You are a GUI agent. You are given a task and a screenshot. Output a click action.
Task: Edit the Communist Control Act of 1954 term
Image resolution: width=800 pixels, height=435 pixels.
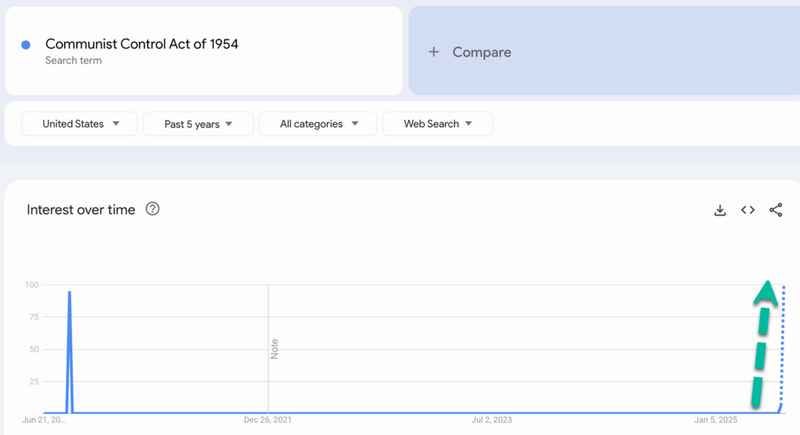141,44
